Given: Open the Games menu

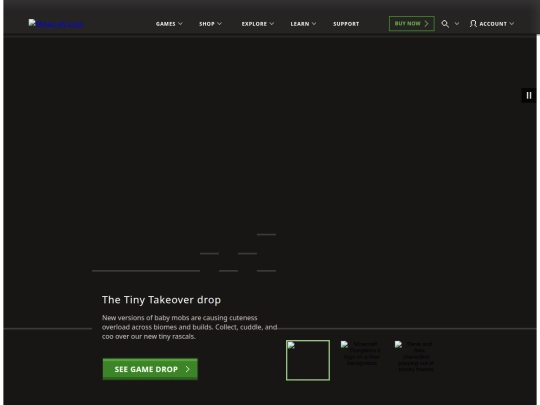Looking at the screenshot, I should tap(166, 24).
